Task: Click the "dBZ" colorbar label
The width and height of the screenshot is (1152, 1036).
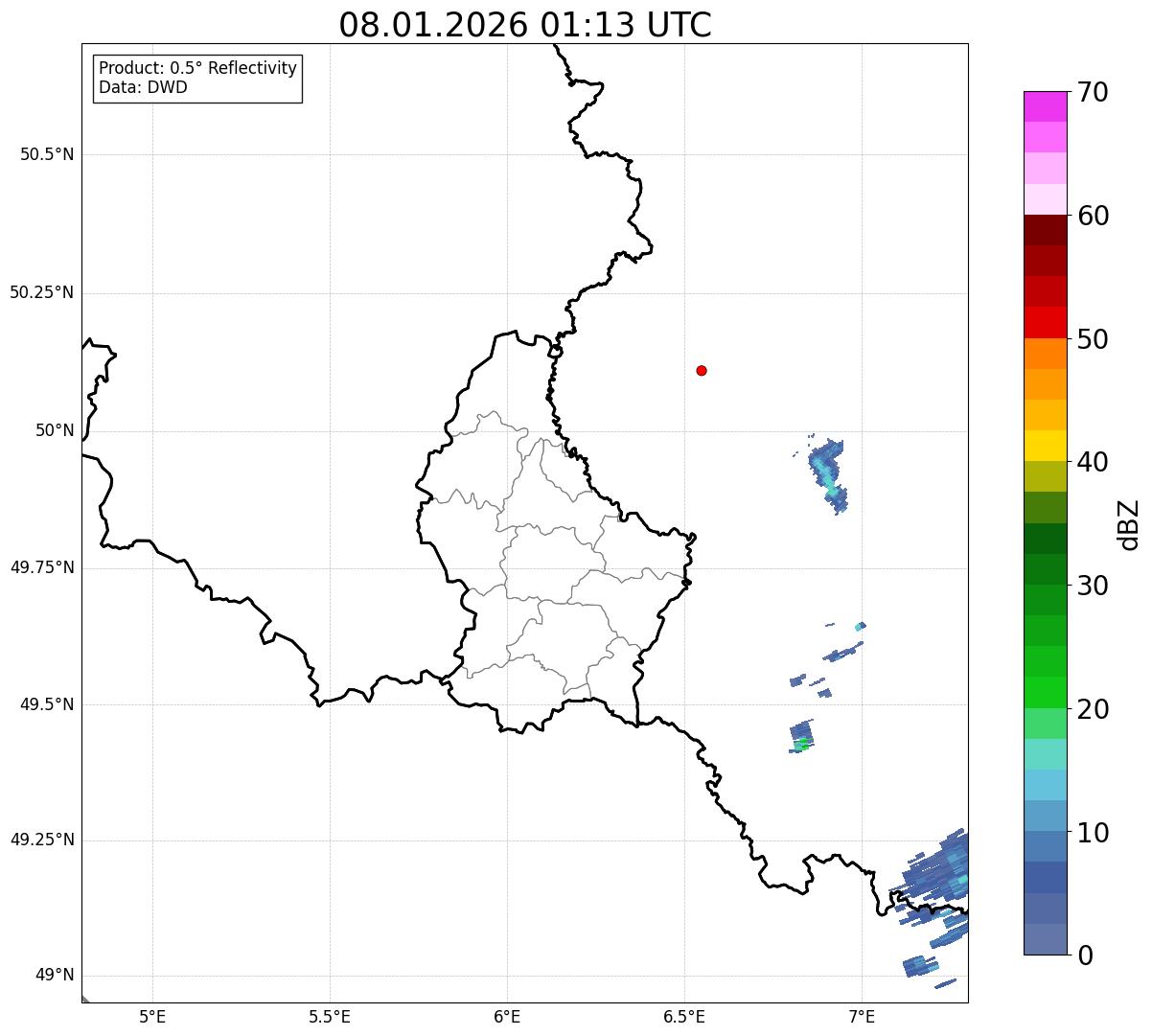Action: click(1130, 524)
